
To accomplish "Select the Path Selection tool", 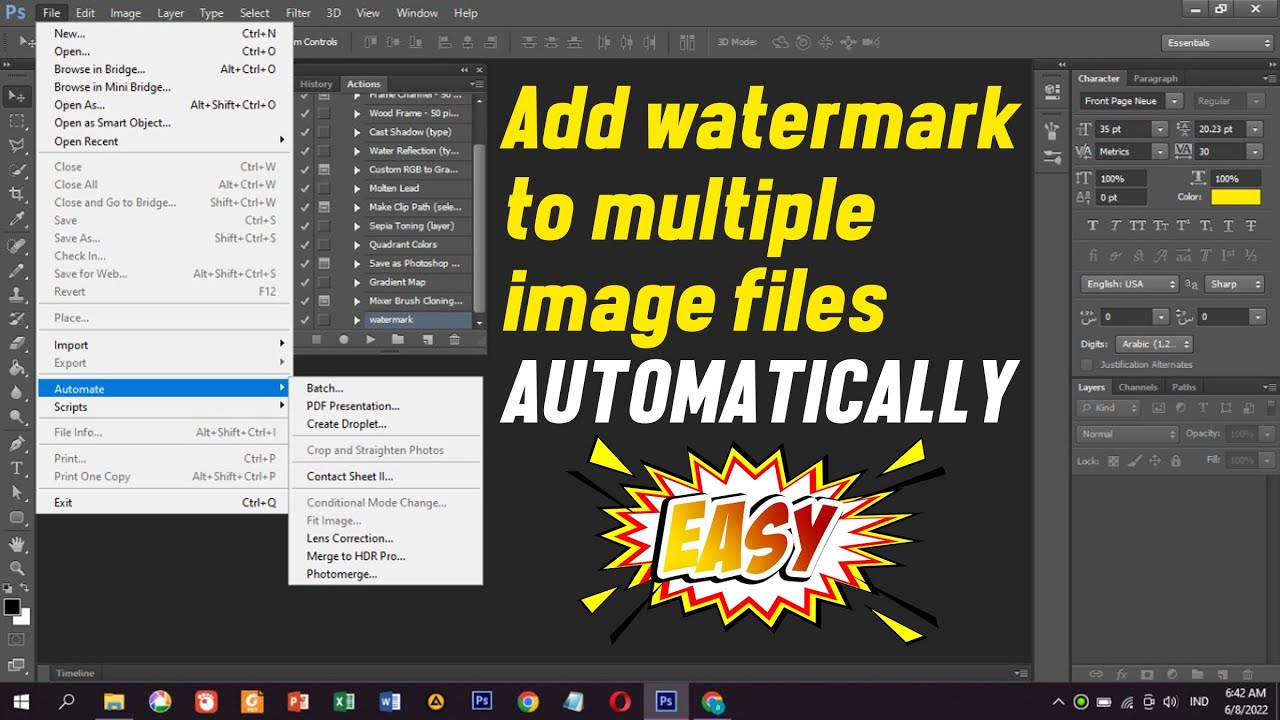I will tap(17, 493).
